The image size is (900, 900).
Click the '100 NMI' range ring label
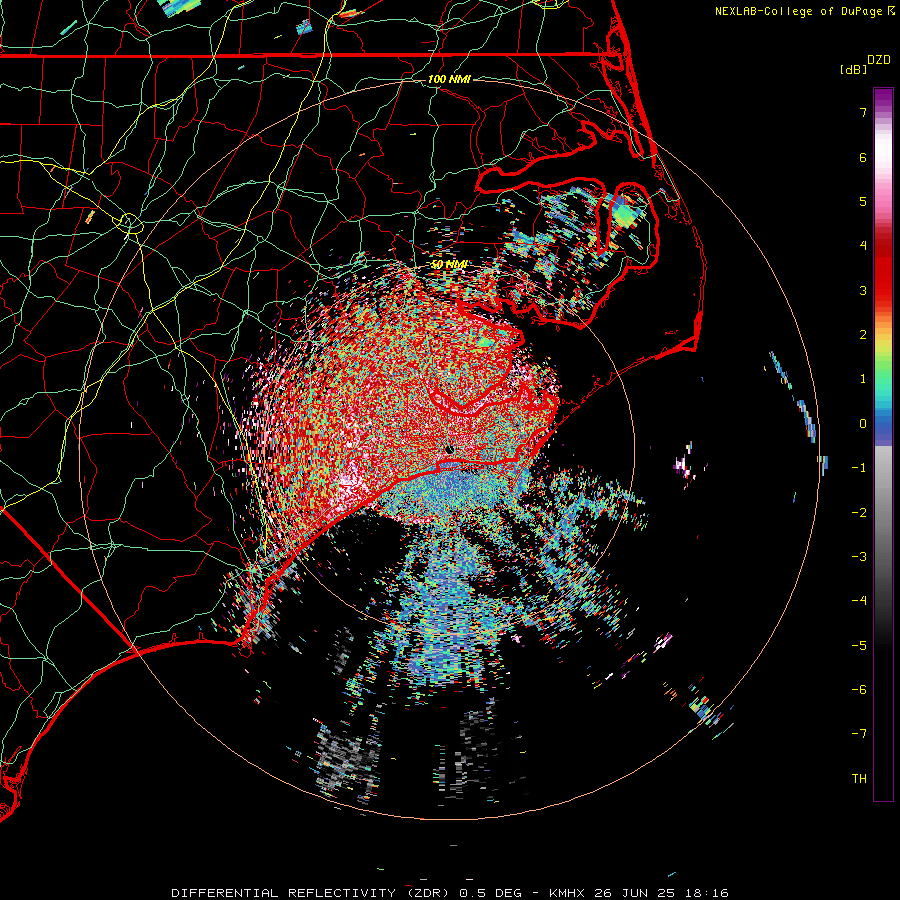click(x=449, y=79)
